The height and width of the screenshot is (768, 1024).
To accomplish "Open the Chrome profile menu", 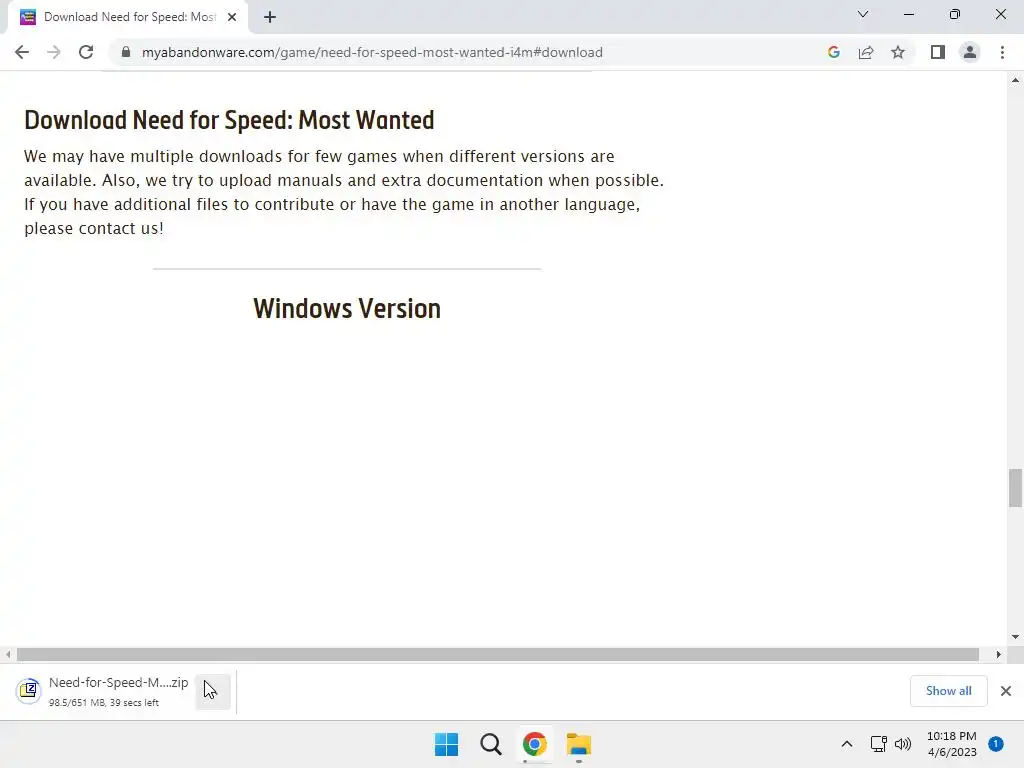I will [970, 52].
